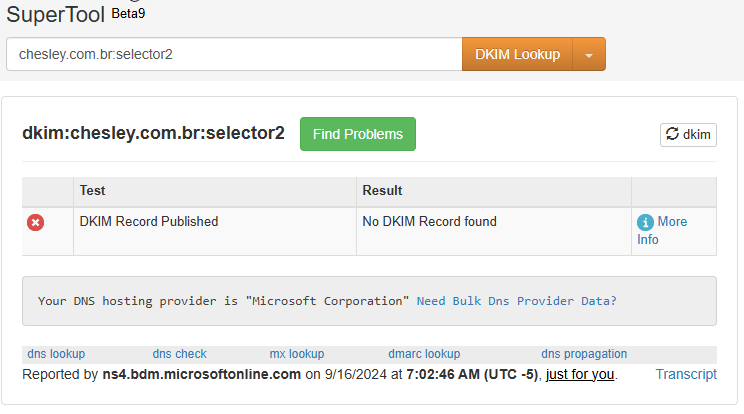Follow the Need Bulk Dns Provider Data link
744x414 pixels.
tap(516, 300)
